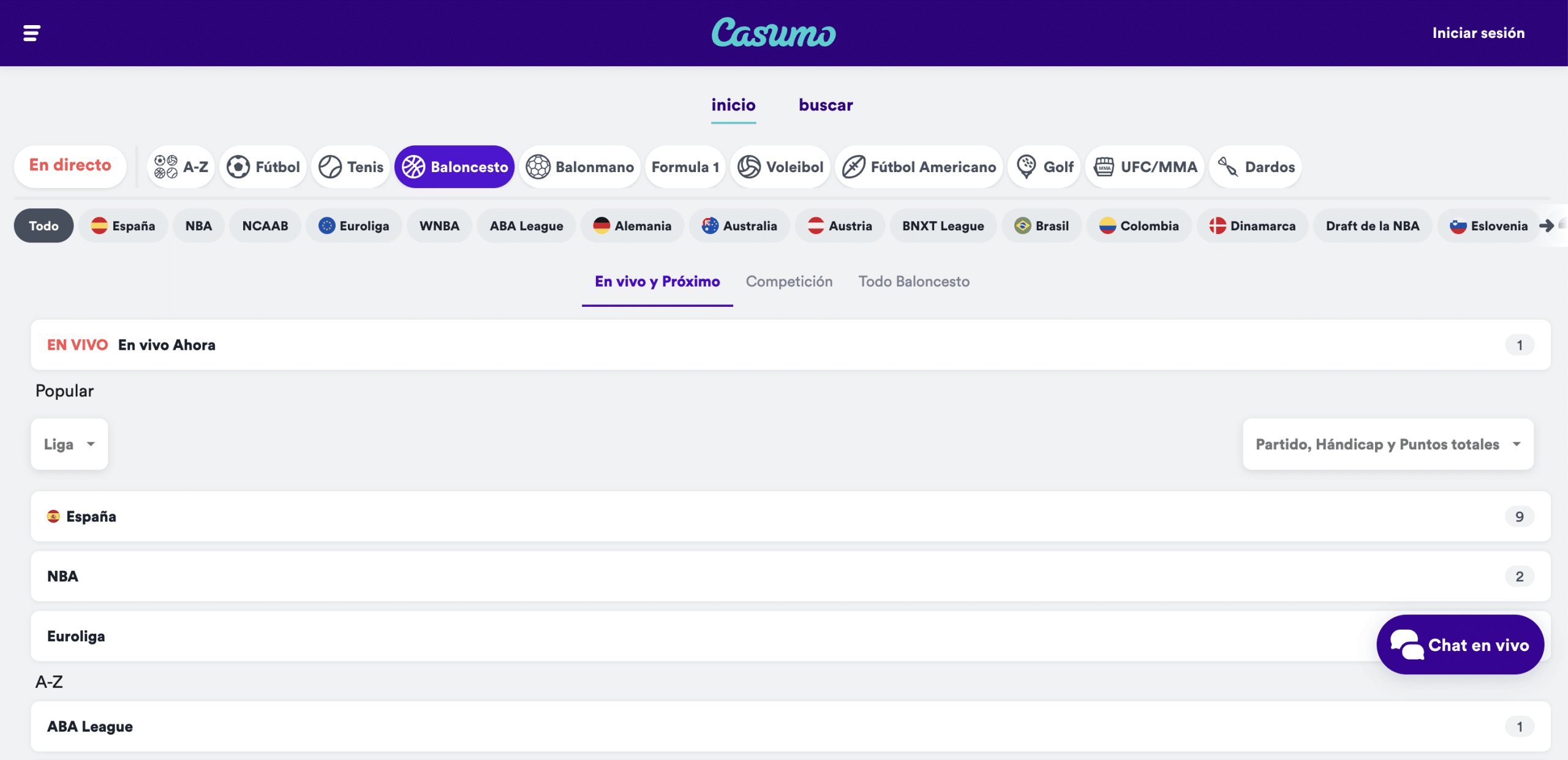This screenshot has width=1568, height=760.
Task: Click Iniciar sesión link
Action: point(1478,33)
